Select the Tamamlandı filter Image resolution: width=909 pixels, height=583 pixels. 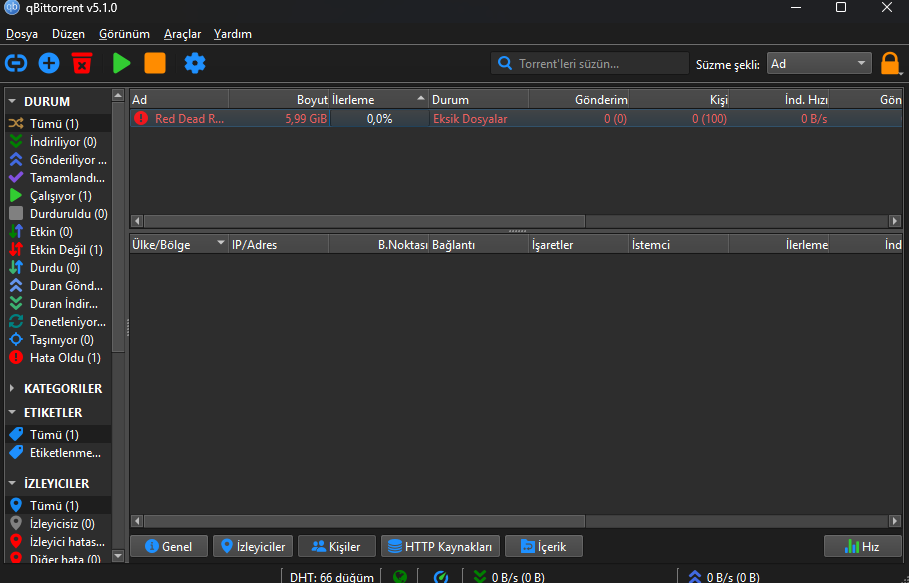point(58,177)
